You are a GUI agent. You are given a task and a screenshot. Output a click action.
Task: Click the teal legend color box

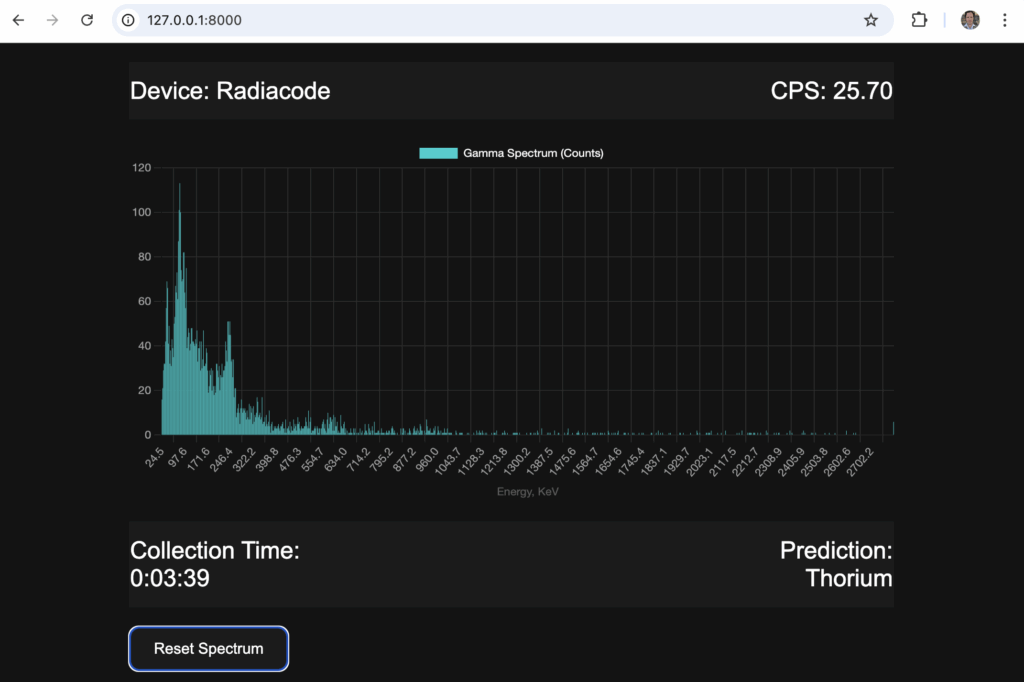(438, 153)
